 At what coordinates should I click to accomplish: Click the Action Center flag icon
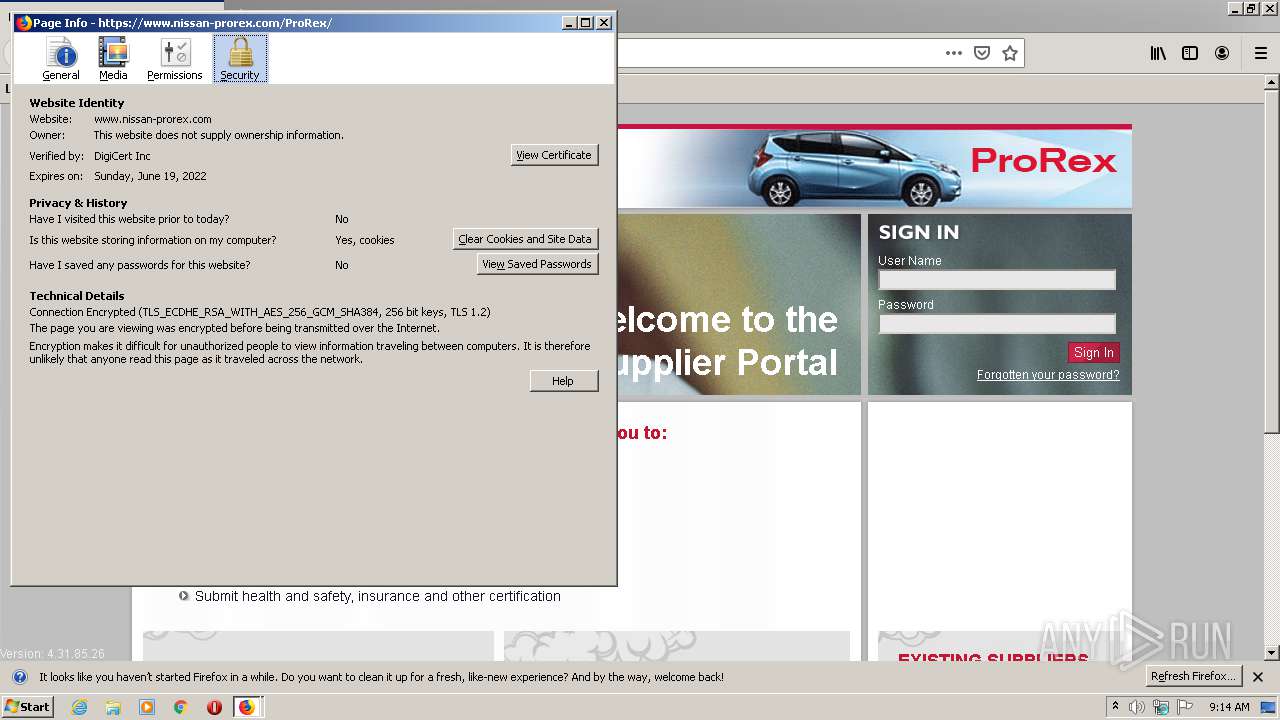point(1184,707)
